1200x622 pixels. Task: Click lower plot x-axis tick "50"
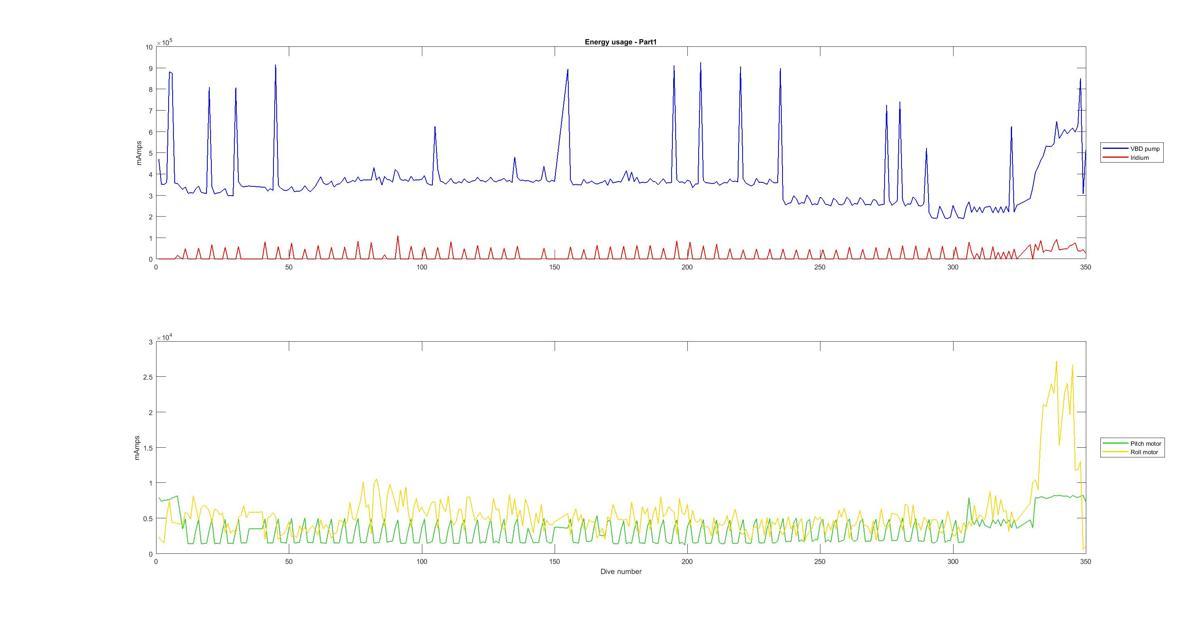click(x=289, y=562)
